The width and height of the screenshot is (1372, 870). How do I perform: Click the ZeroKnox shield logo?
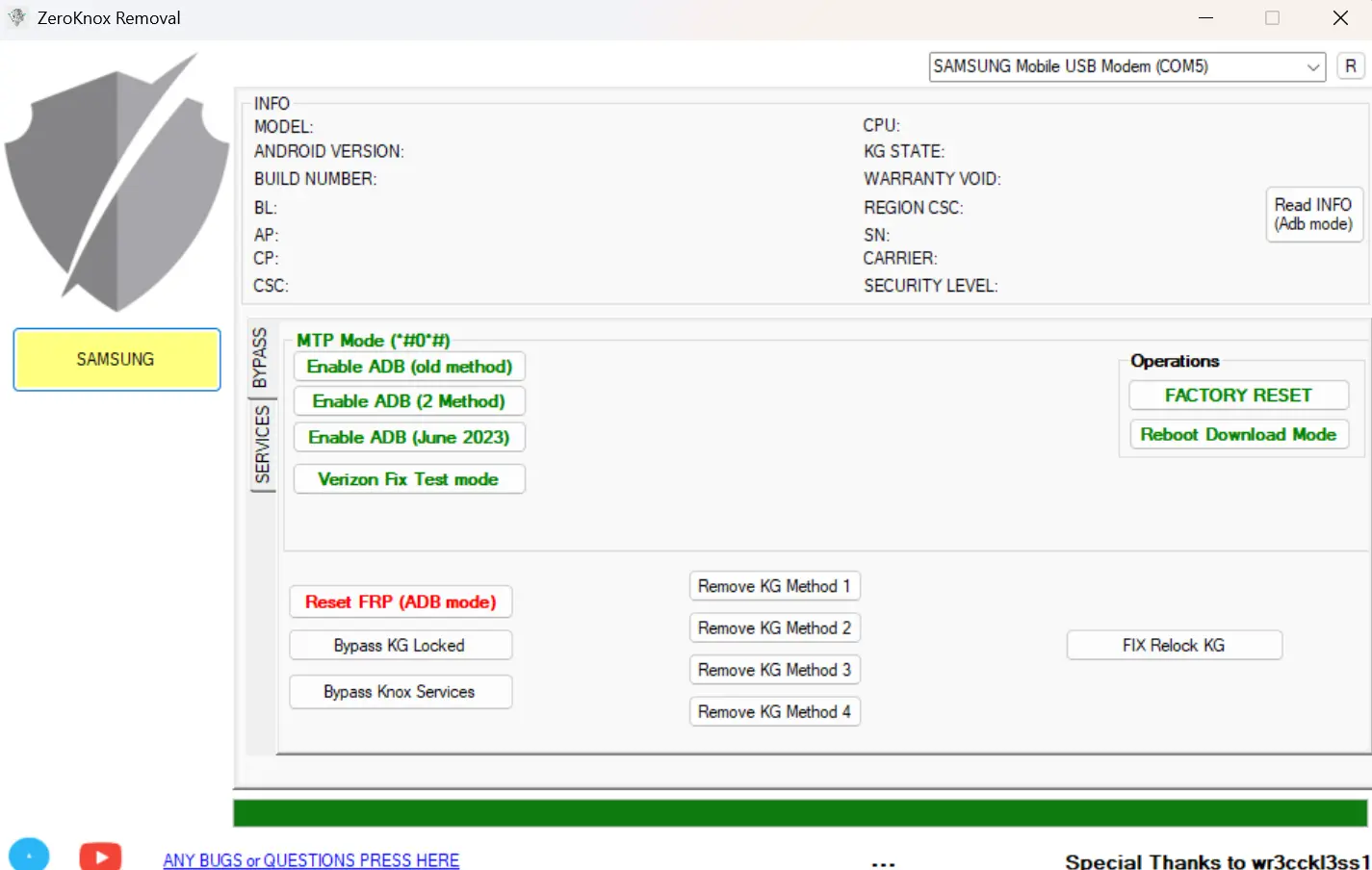pyautogui.click(x=116, y=183)
